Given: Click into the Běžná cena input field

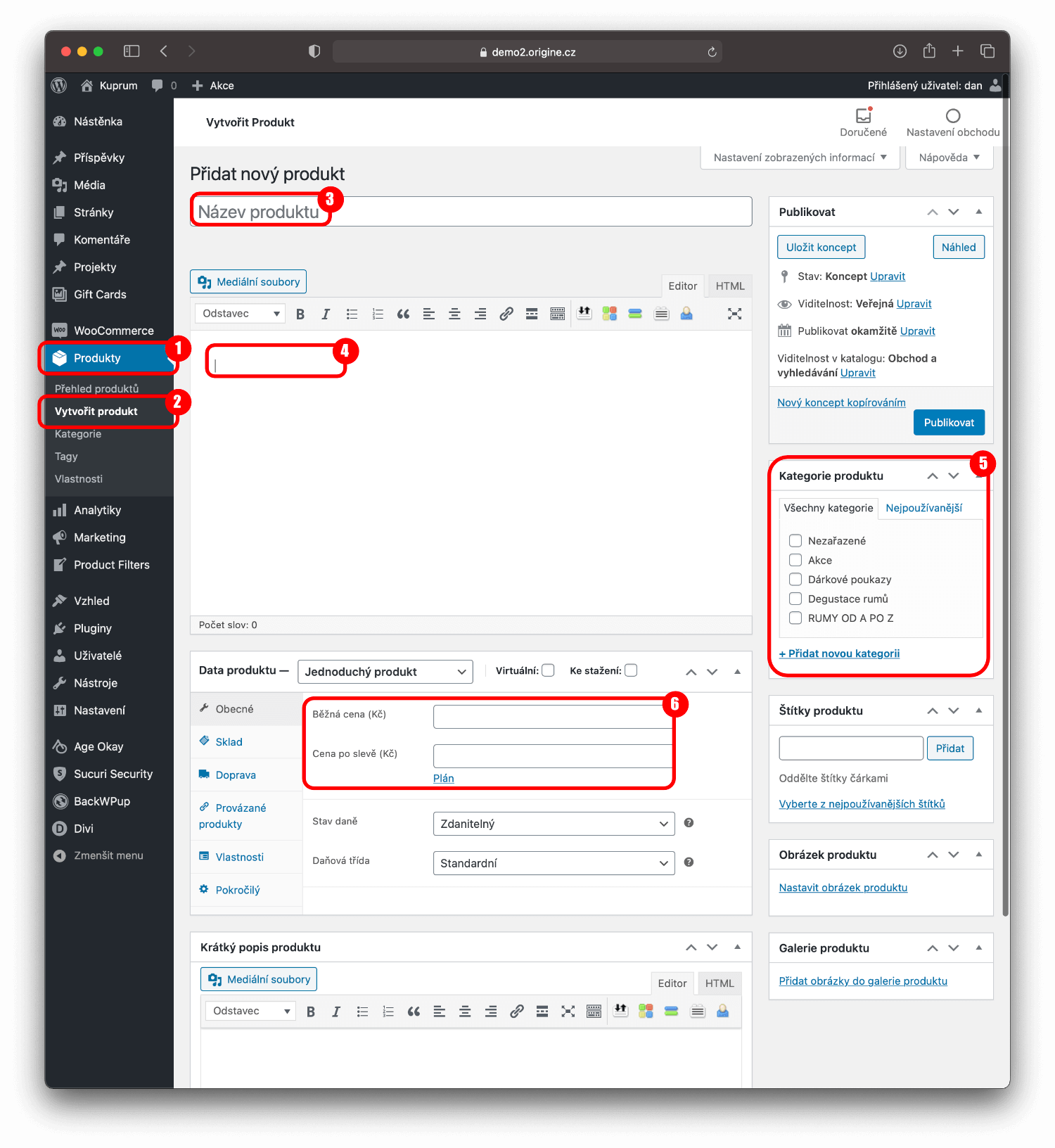Looking at the screenshot, I should [x=551, y=716].
